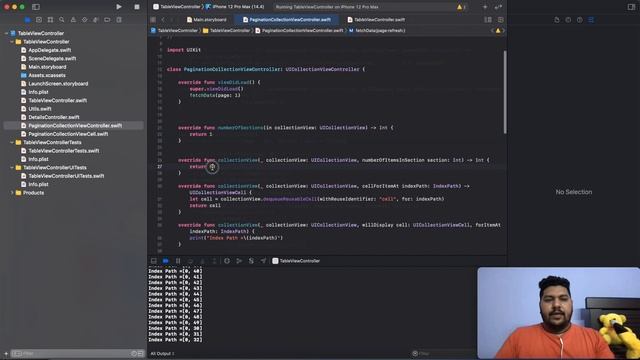The height and width of the screenshot is (360, 640).
Task: Select the Project navigator folder icon
Action: 27,20
